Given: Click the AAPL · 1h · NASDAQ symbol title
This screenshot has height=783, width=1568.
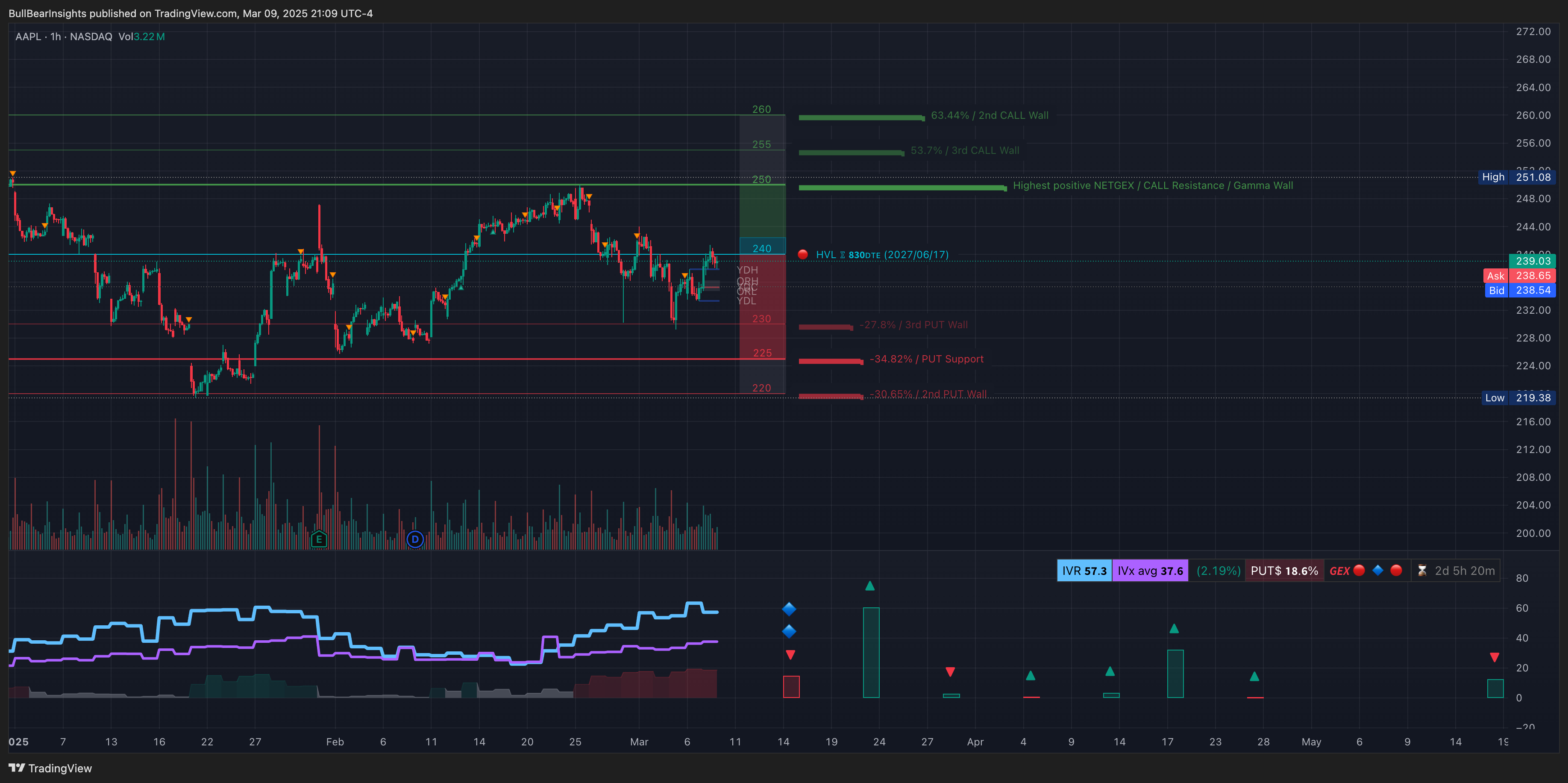Looking at the screenshot, I should click(x=64, y=36).
